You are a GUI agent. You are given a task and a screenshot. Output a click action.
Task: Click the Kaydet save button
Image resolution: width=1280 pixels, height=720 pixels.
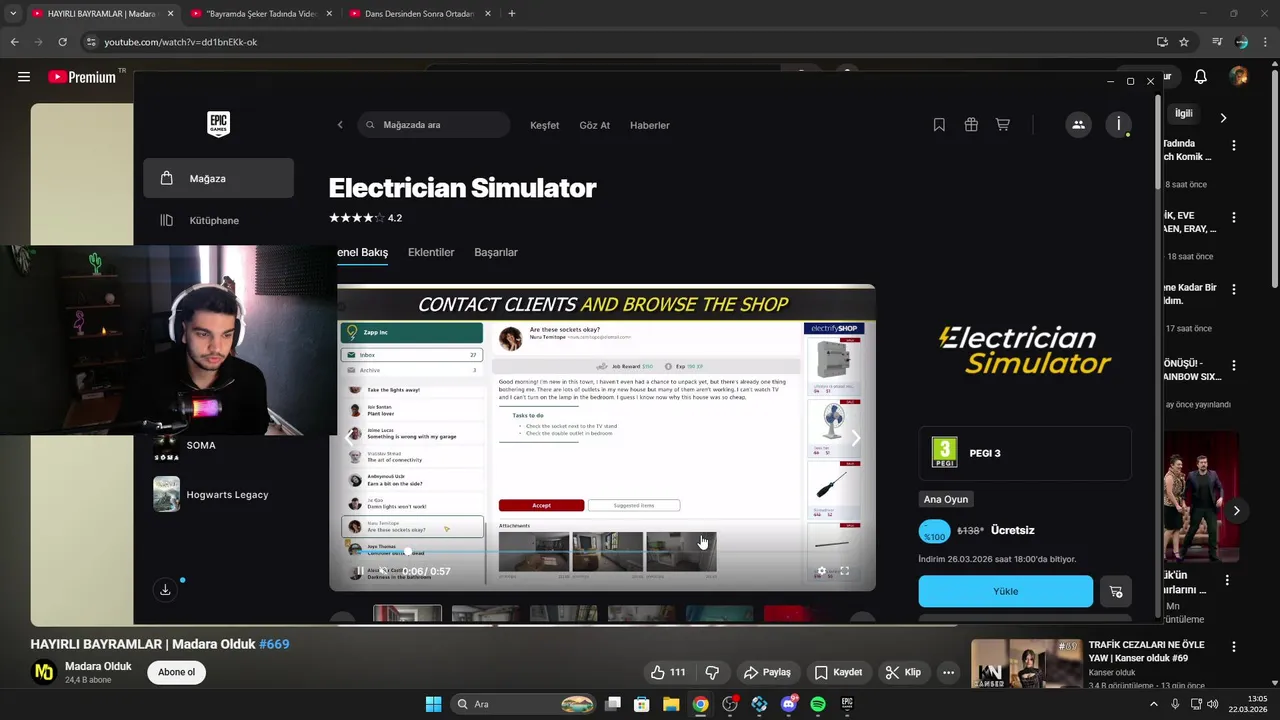838,672
